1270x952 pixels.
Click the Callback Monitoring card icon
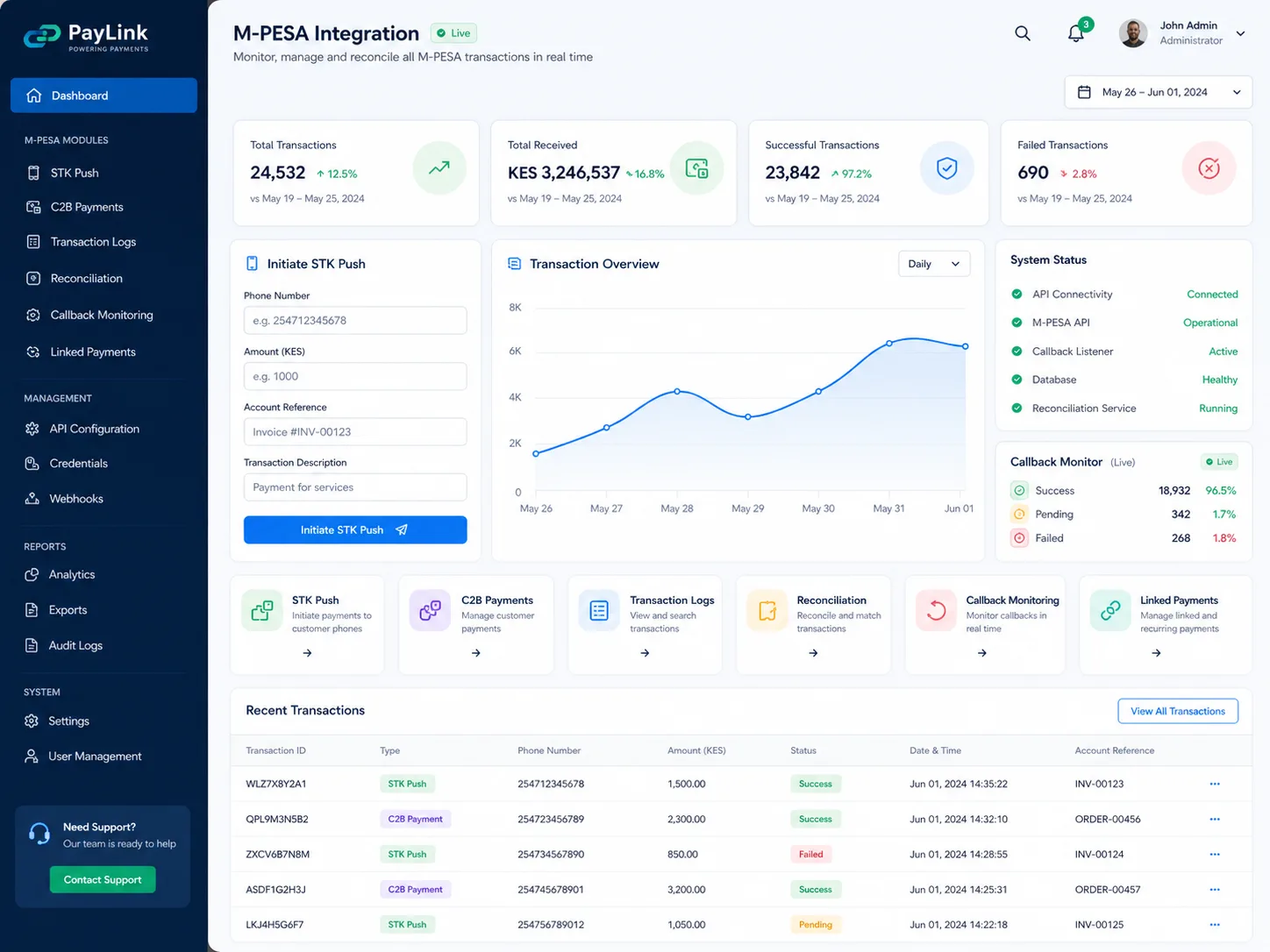[x=936, y=610]
